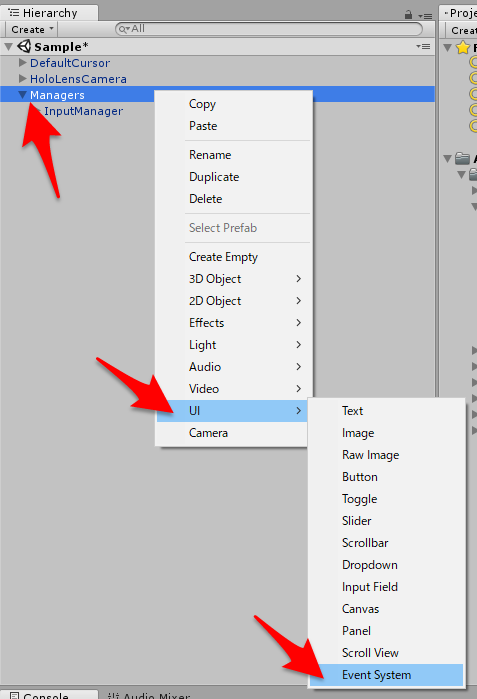Collapse the Favorites foldout in Project

click(x=448, y=47)
